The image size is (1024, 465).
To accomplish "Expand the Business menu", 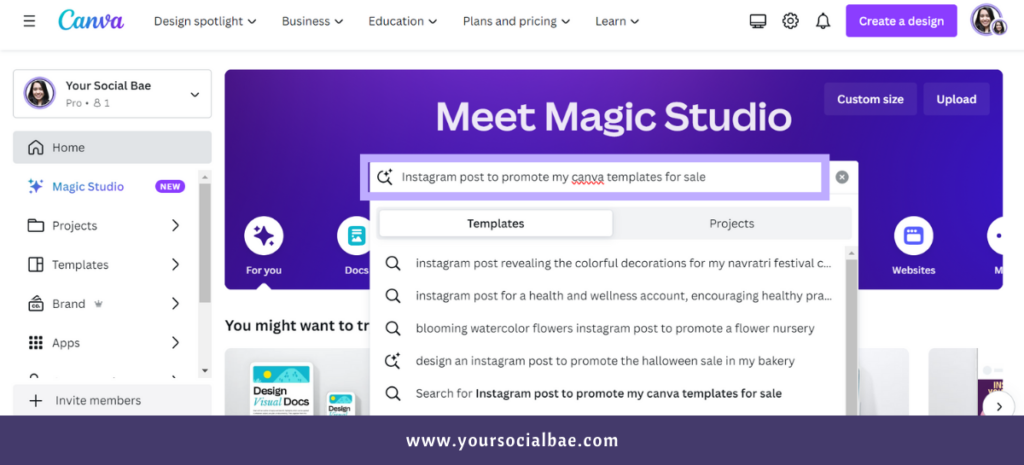I will point(312,21).
